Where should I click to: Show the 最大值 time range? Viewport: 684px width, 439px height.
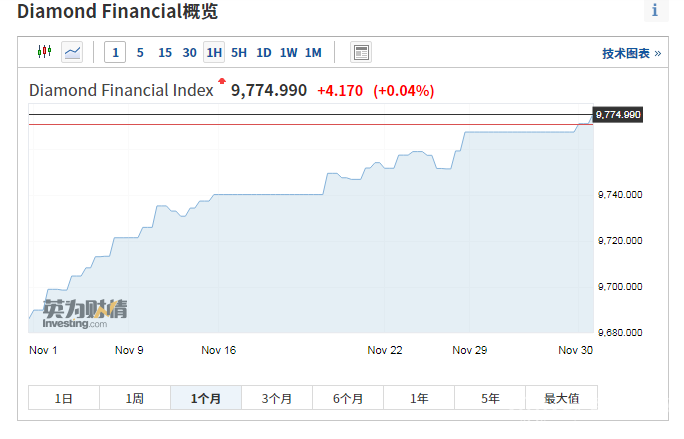[x=561, y=398]
